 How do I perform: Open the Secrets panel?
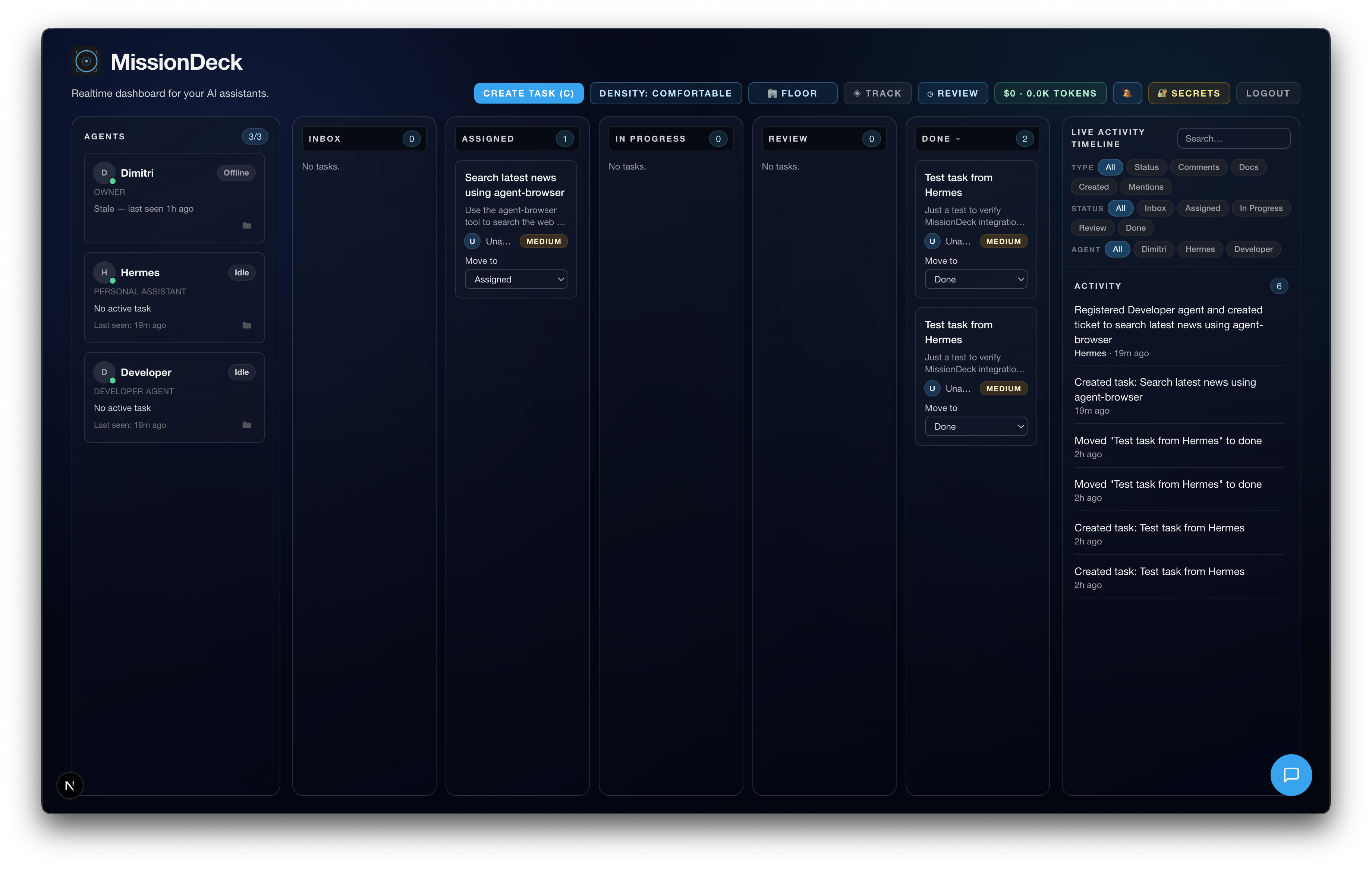[x=1189, y=93]
